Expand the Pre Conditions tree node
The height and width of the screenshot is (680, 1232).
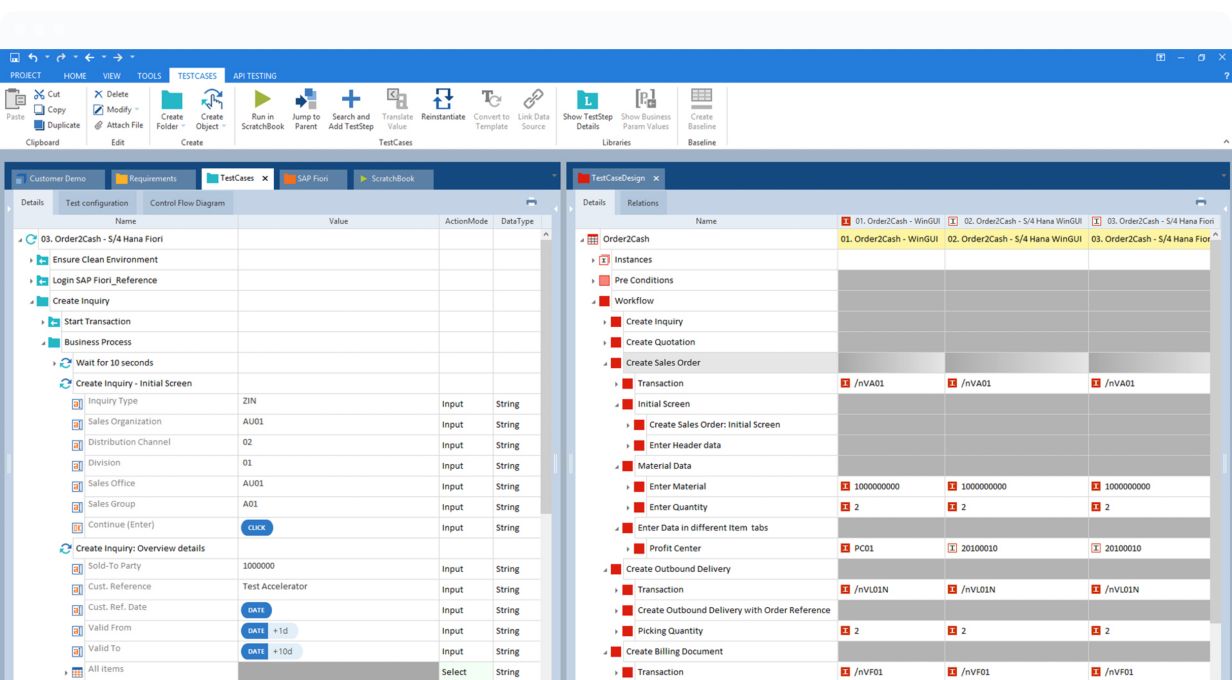(593, 281)
